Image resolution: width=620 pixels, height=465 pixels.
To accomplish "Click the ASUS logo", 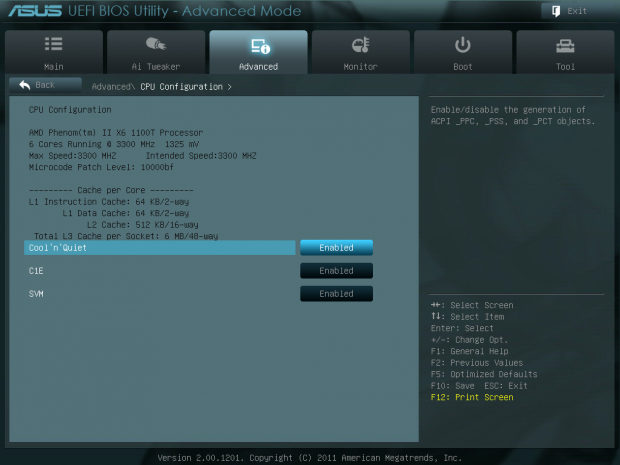I will [30, 11].
